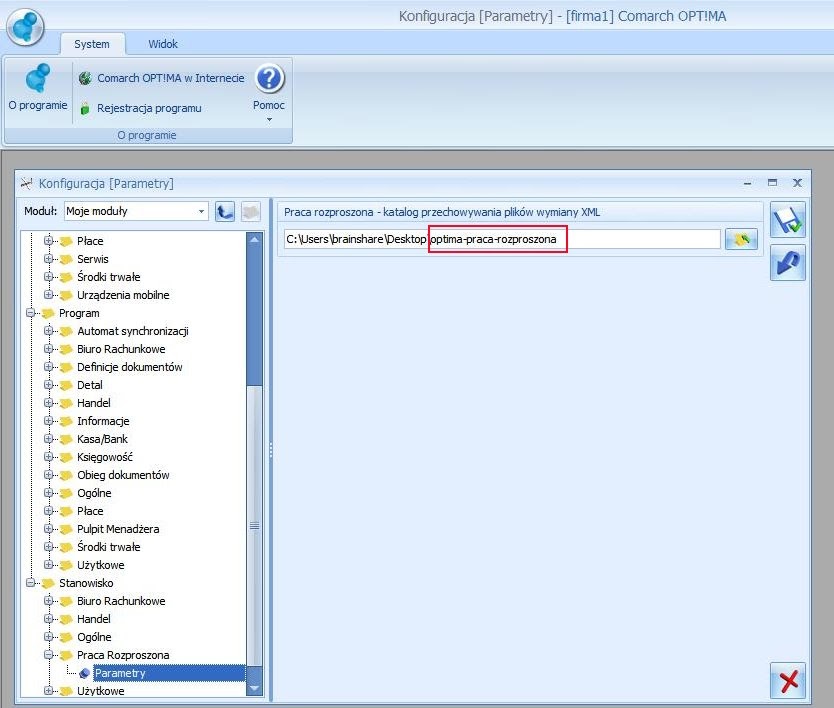Click the panel splitter handle dots

(271, 451)
